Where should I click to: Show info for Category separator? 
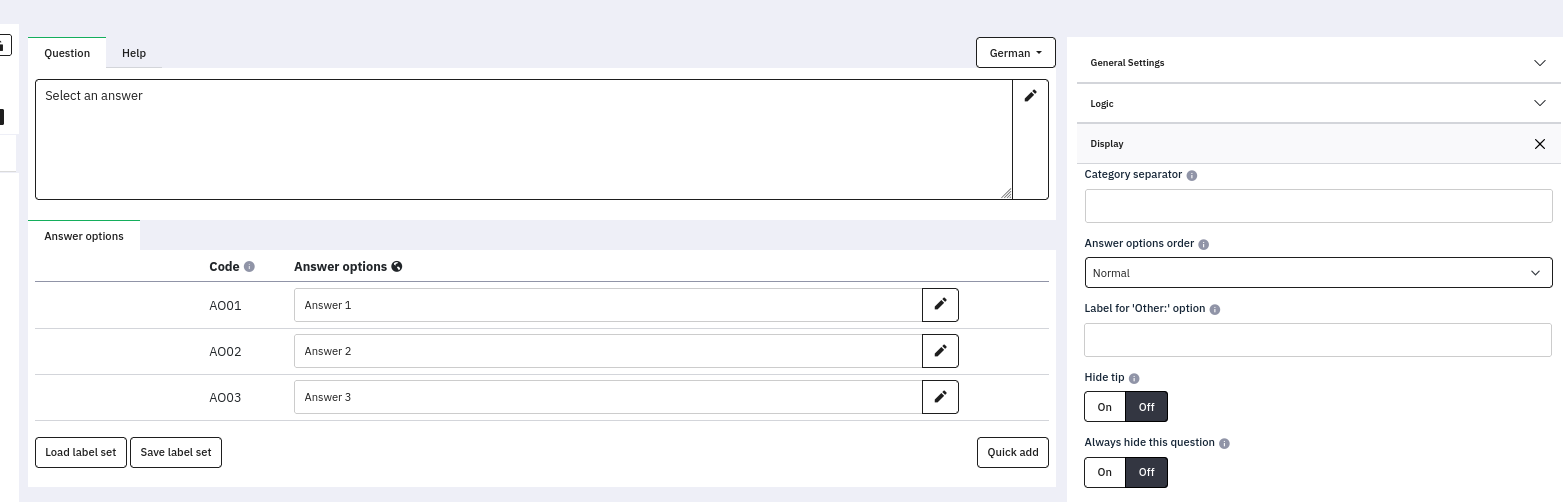[1191, 175]
